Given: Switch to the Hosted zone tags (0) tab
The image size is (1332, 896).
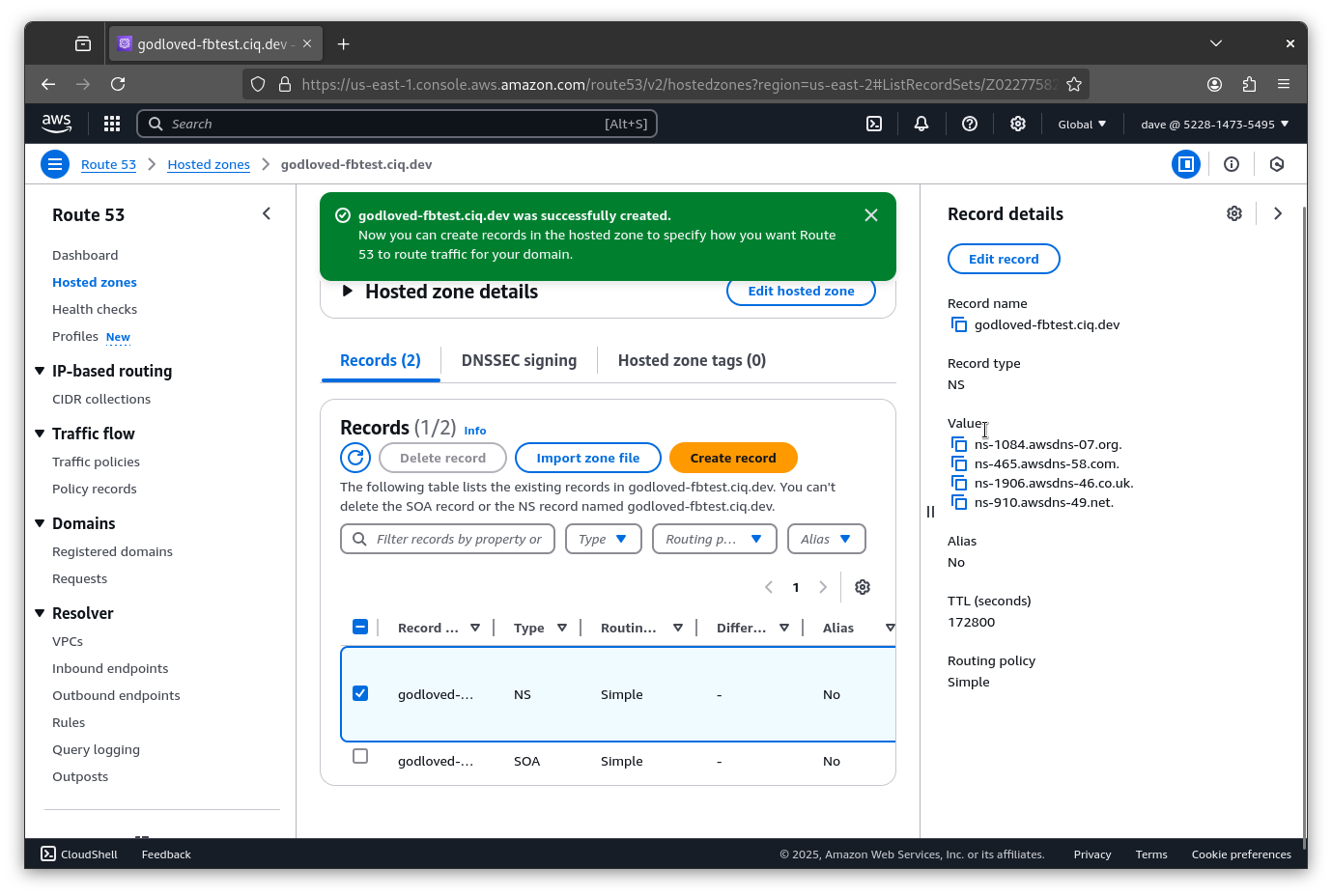Looking at the screenshot, I should click(692, 360).
